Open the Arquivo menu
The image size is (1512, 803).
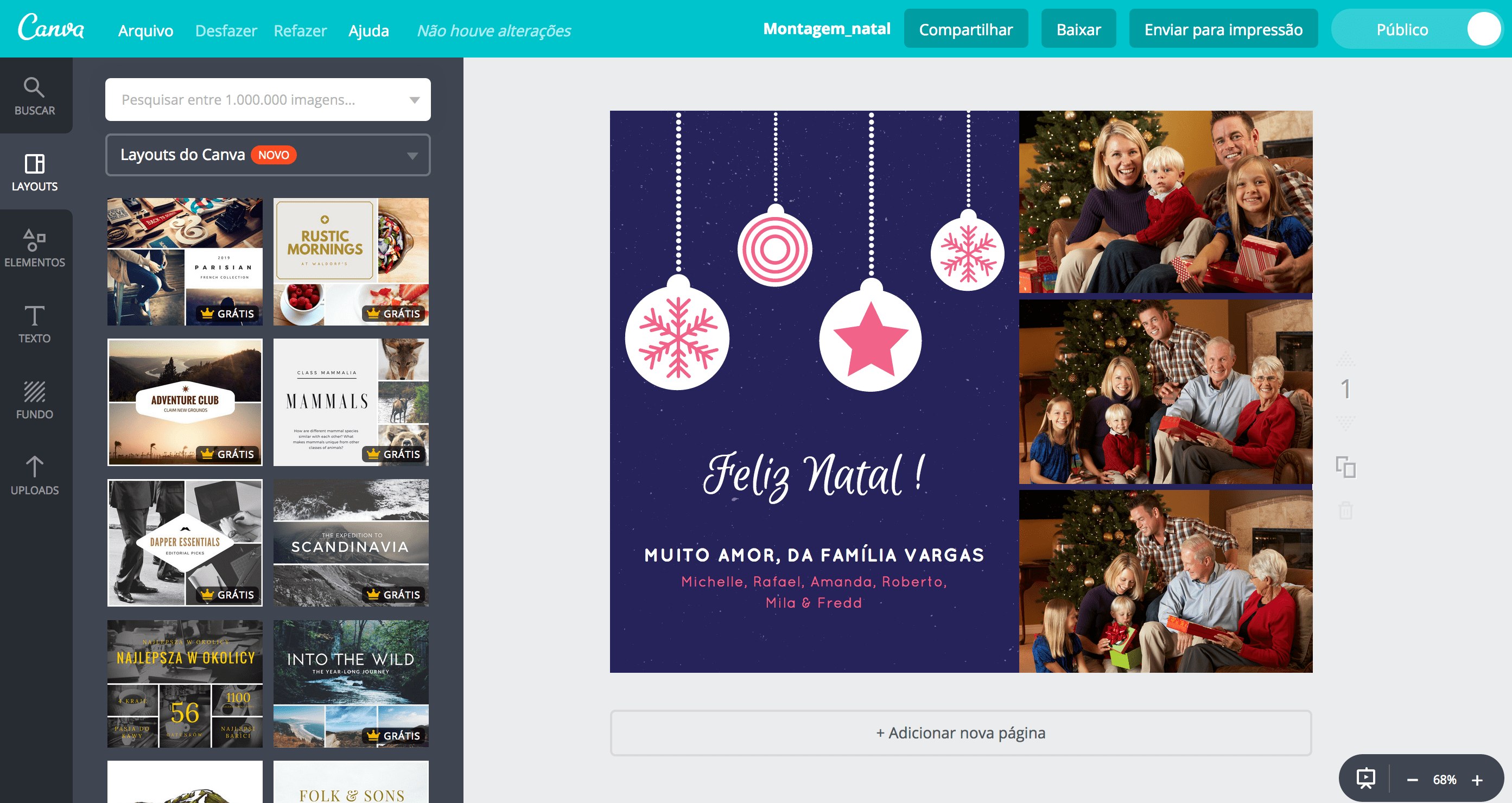tap(145, 30)
